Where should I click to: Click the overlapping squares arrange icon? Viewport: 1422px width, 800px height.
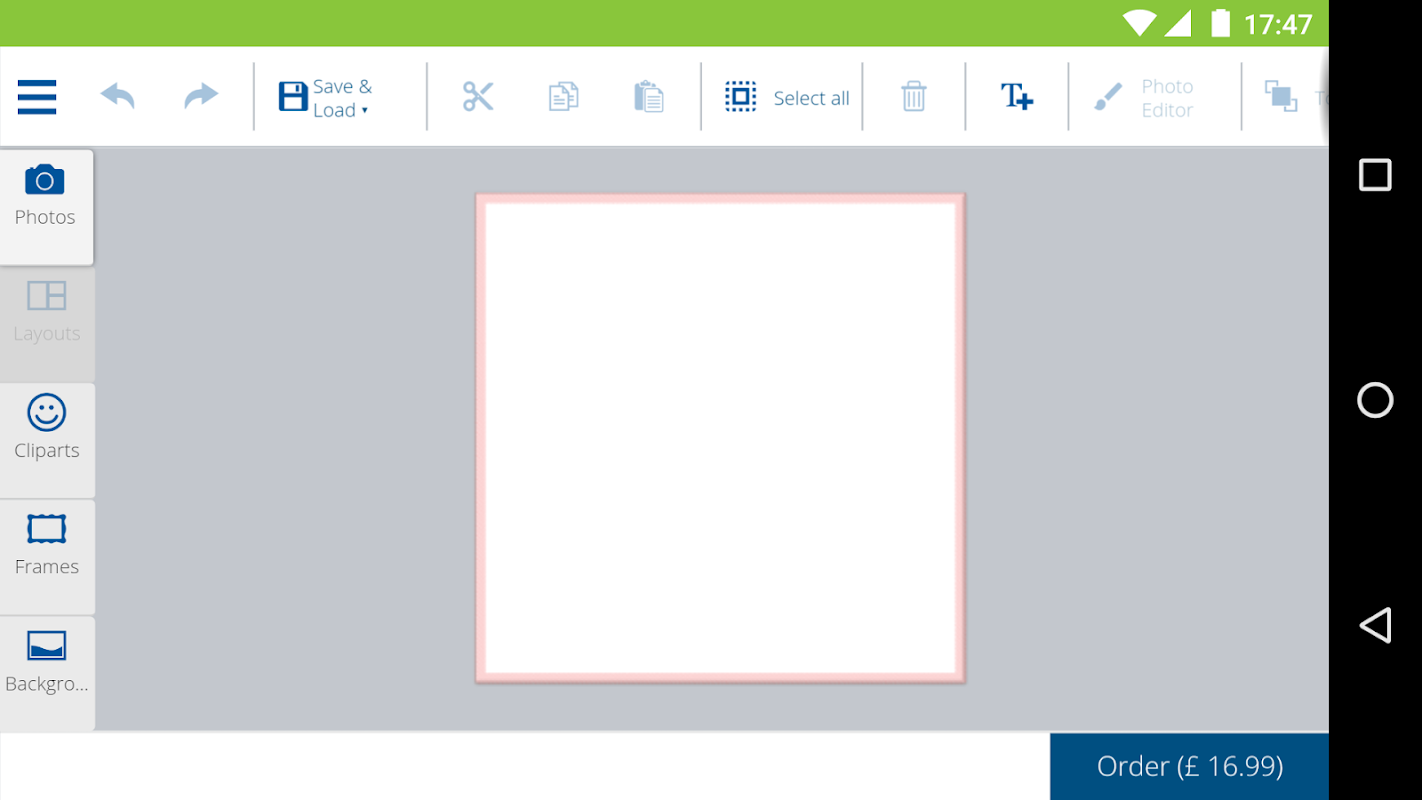[1281, 96]
